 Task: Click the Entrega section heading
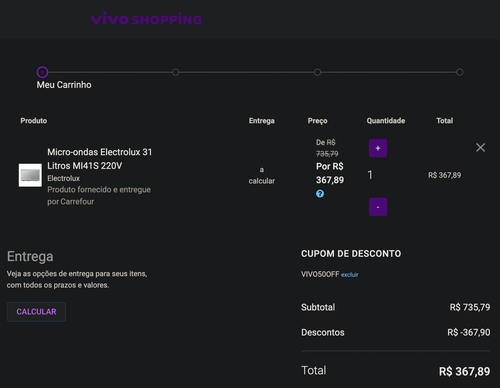pos(30,256)
